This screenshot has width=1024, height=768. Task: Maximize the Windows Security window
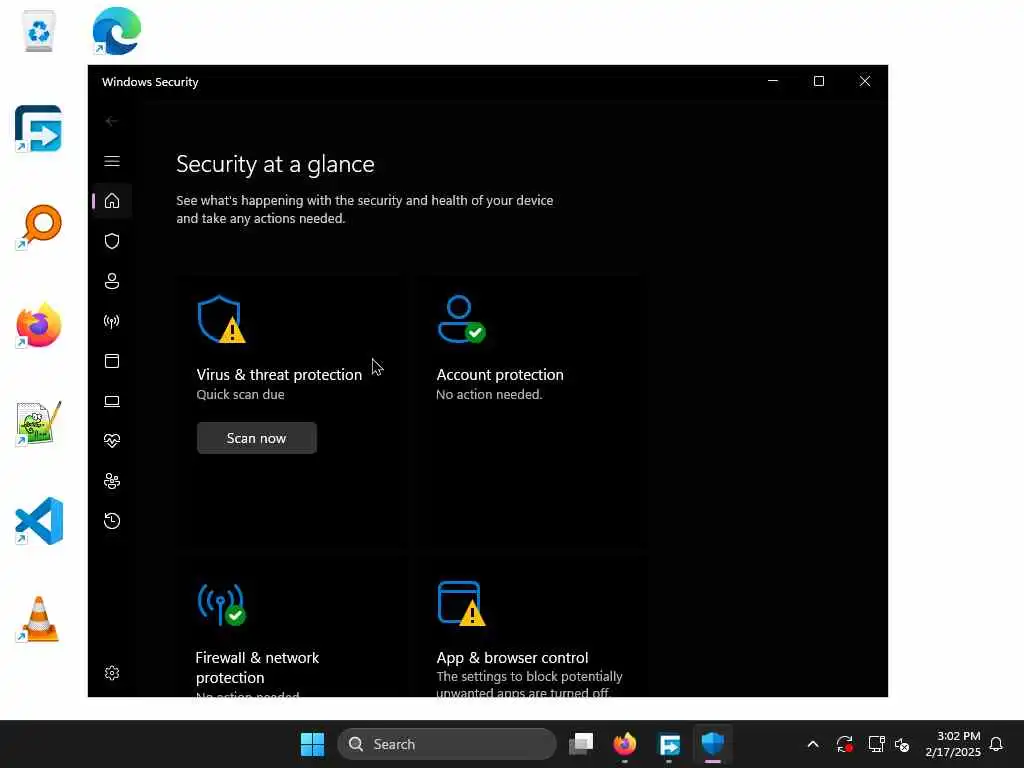pos(819,81)
